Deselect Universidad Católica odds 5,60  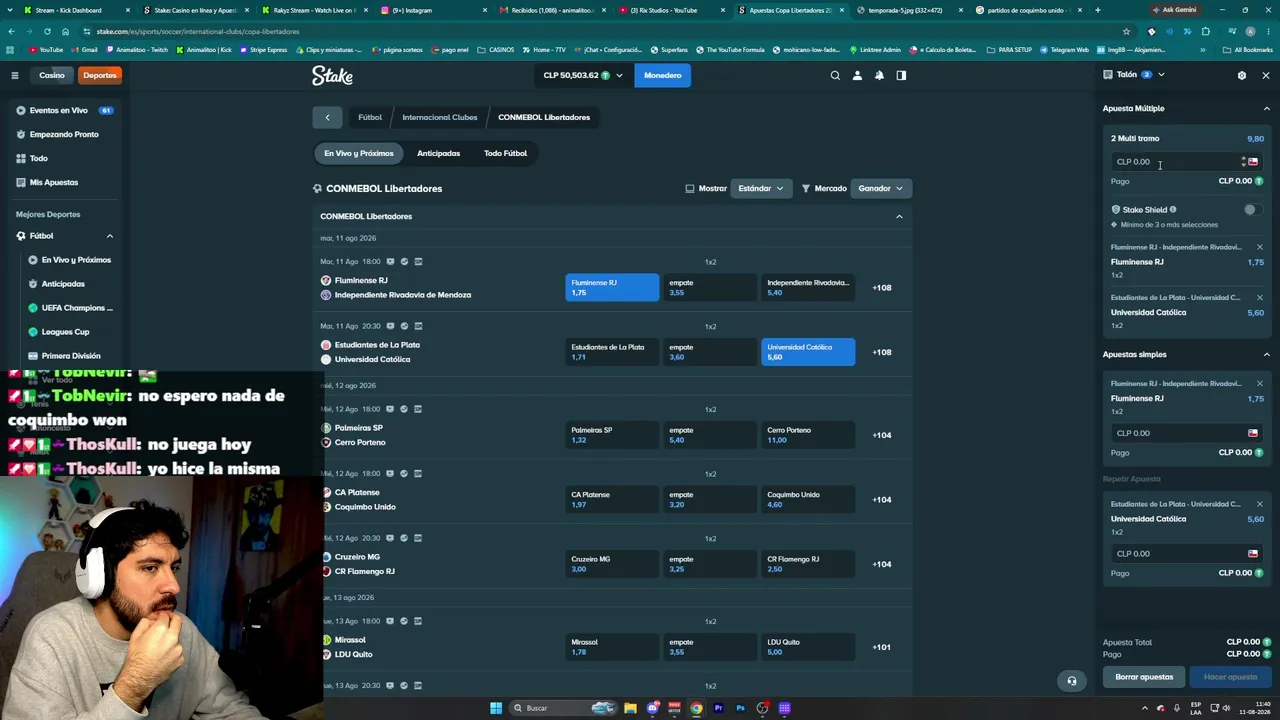click(x=808, y=352)
